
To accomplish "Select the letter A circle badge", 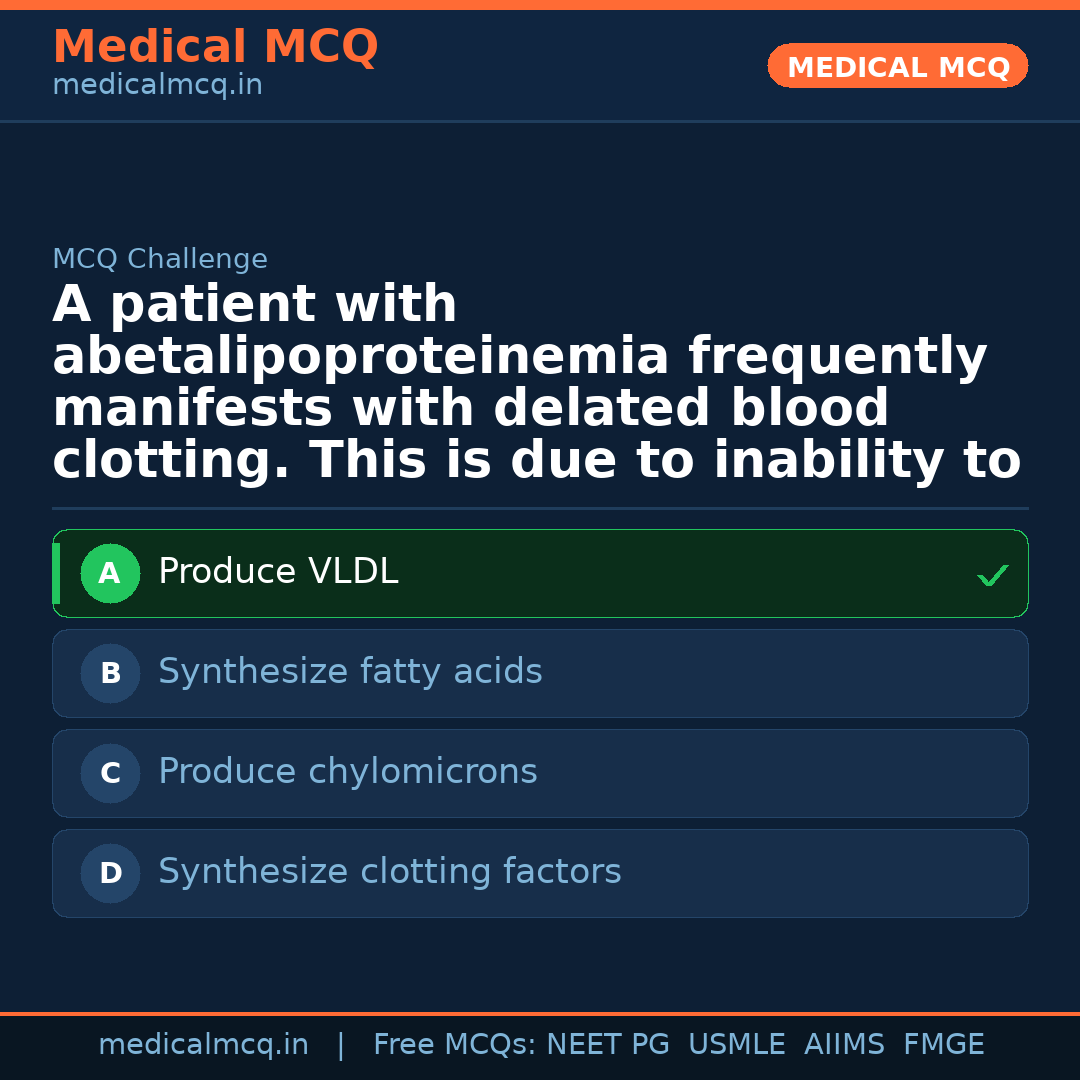I will pos(110,574).
